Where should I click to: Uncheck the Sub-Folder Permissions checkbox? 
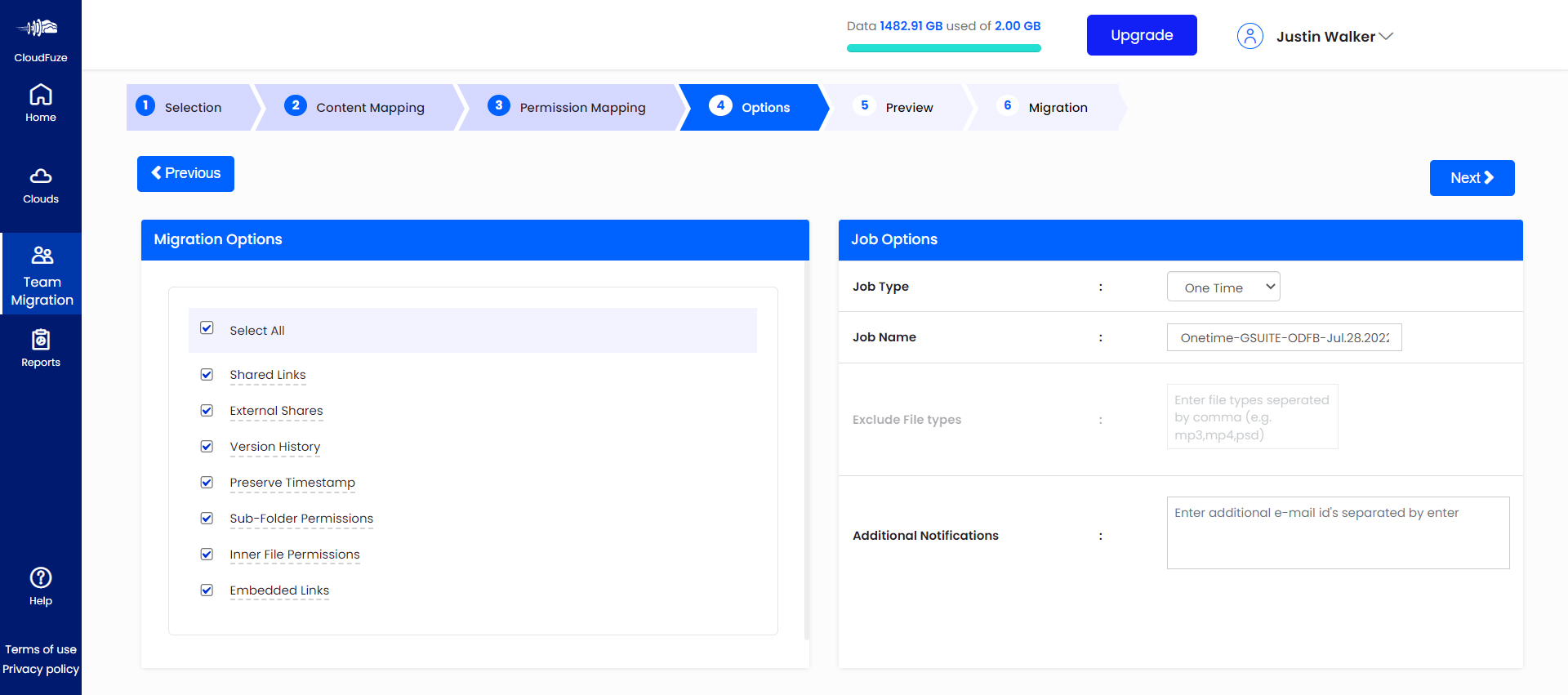(207, 519)
